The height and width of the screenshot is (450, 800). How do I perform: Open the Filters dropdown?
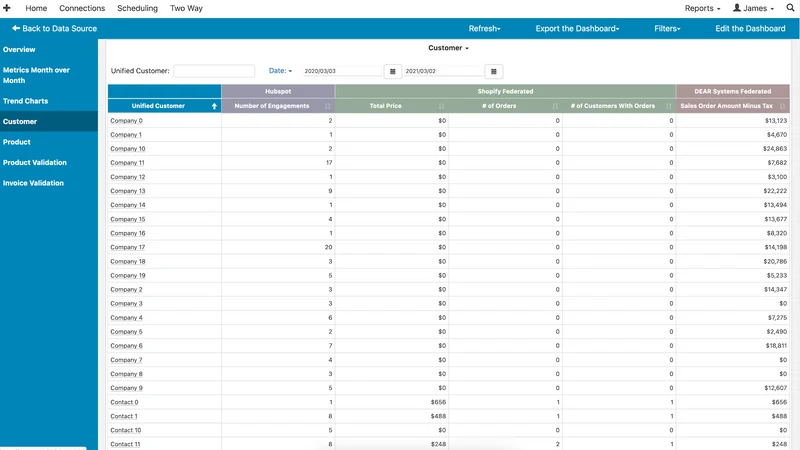pos(667,29)
